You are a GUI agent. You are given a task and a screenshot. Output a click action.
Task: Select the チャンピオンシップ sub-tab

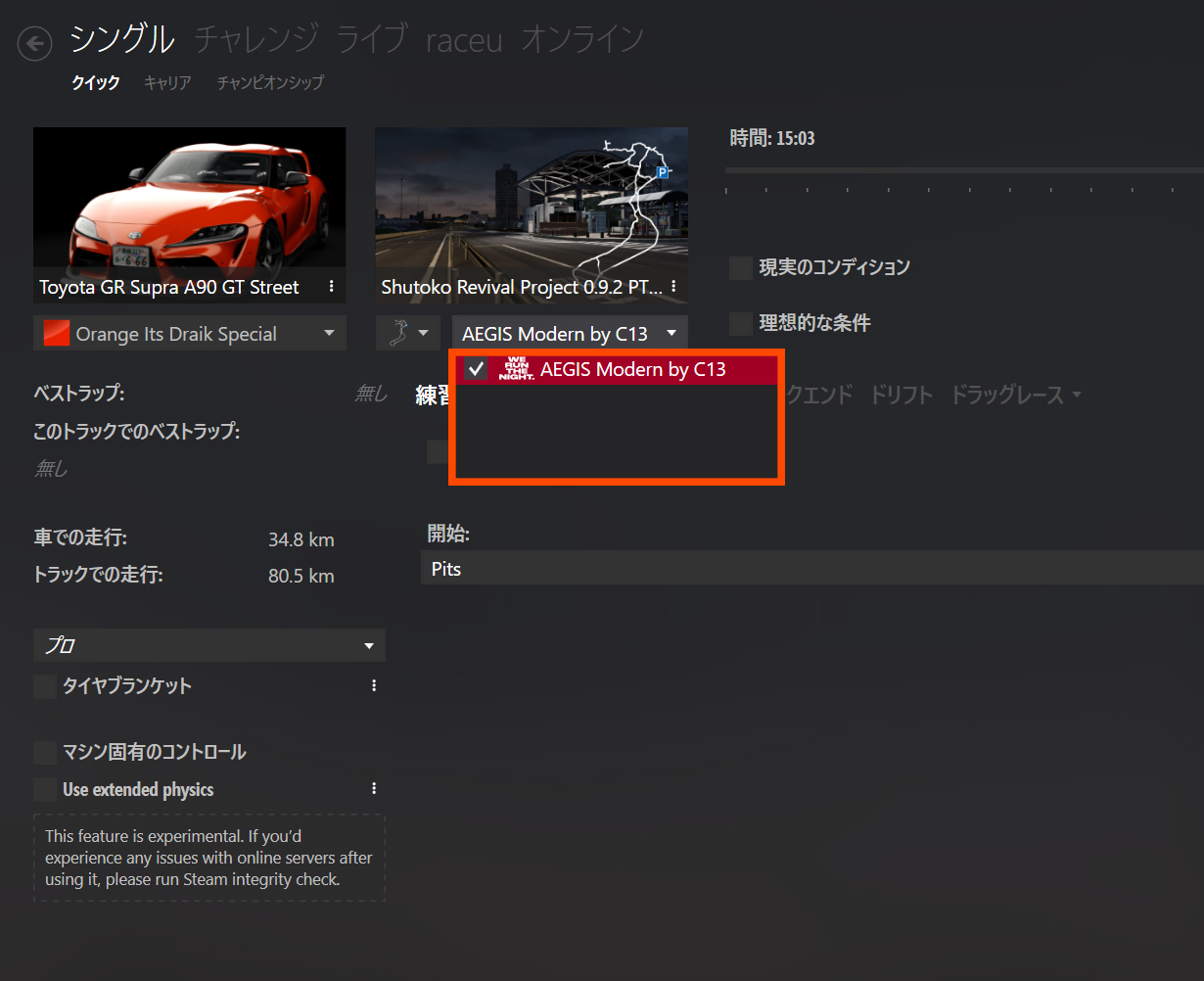[x=270, y=83]
